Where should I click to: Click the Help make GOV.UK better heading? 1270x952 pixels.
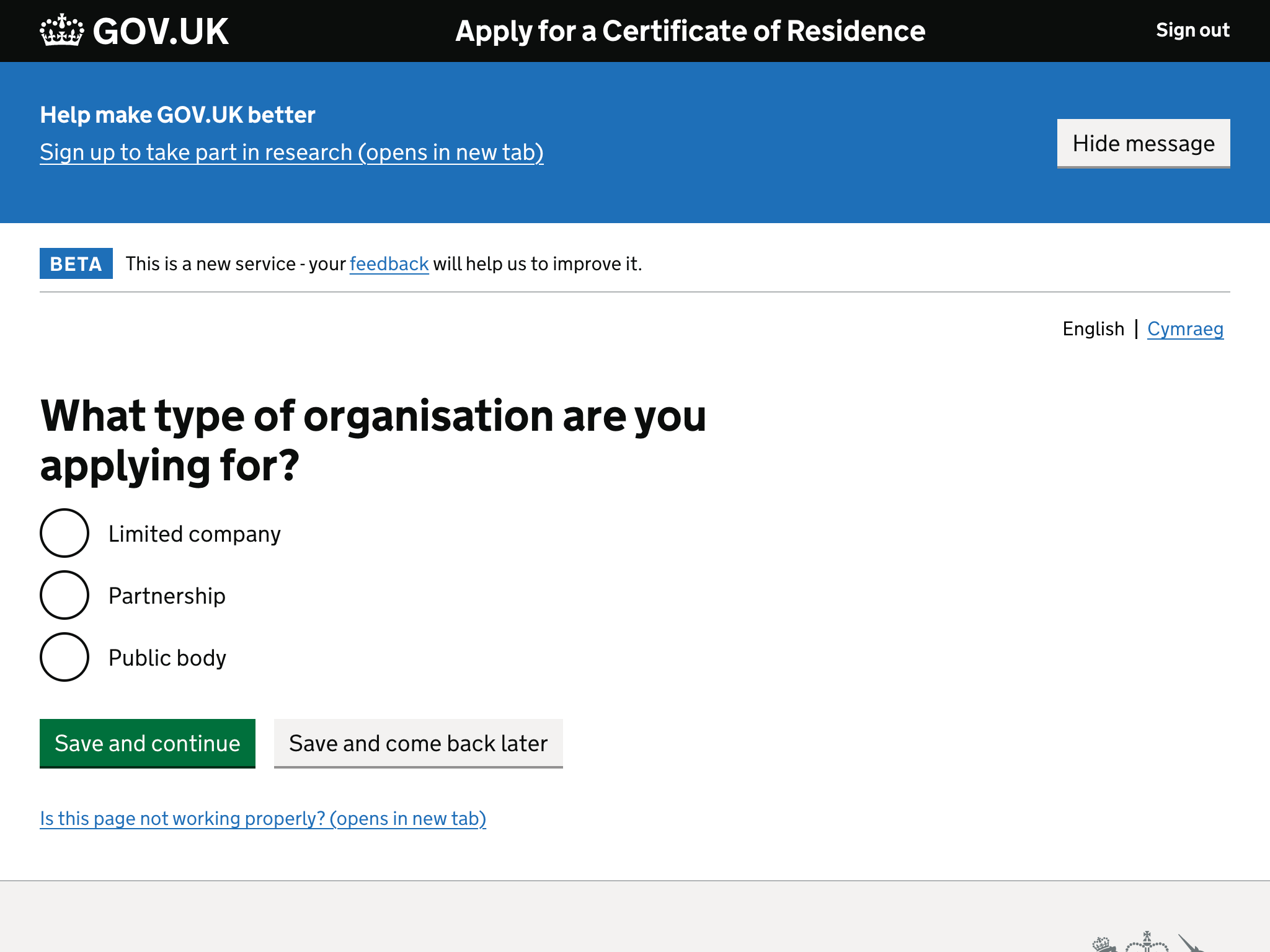click(177, 115)
